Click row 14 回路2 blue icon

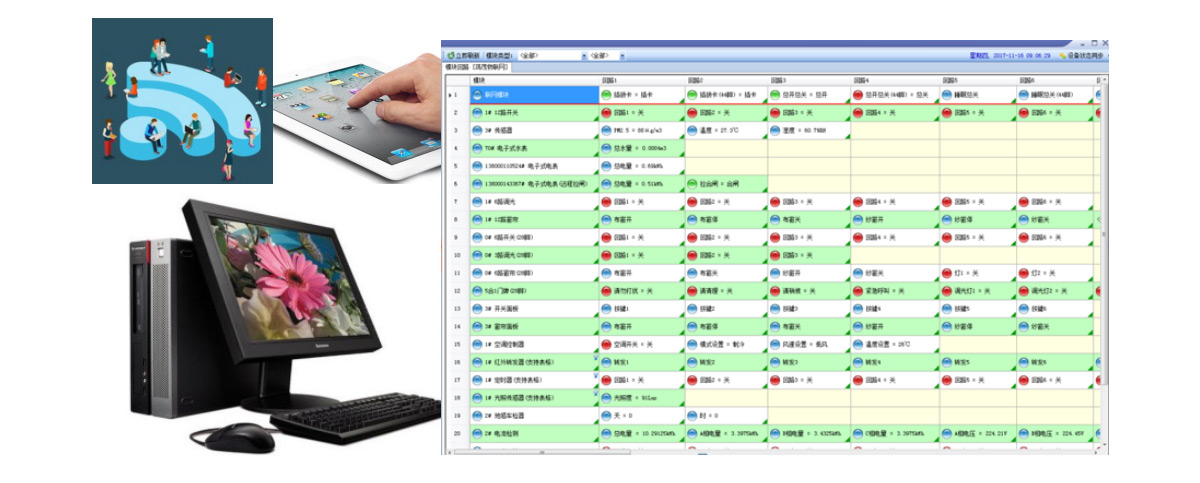(692, 326)
